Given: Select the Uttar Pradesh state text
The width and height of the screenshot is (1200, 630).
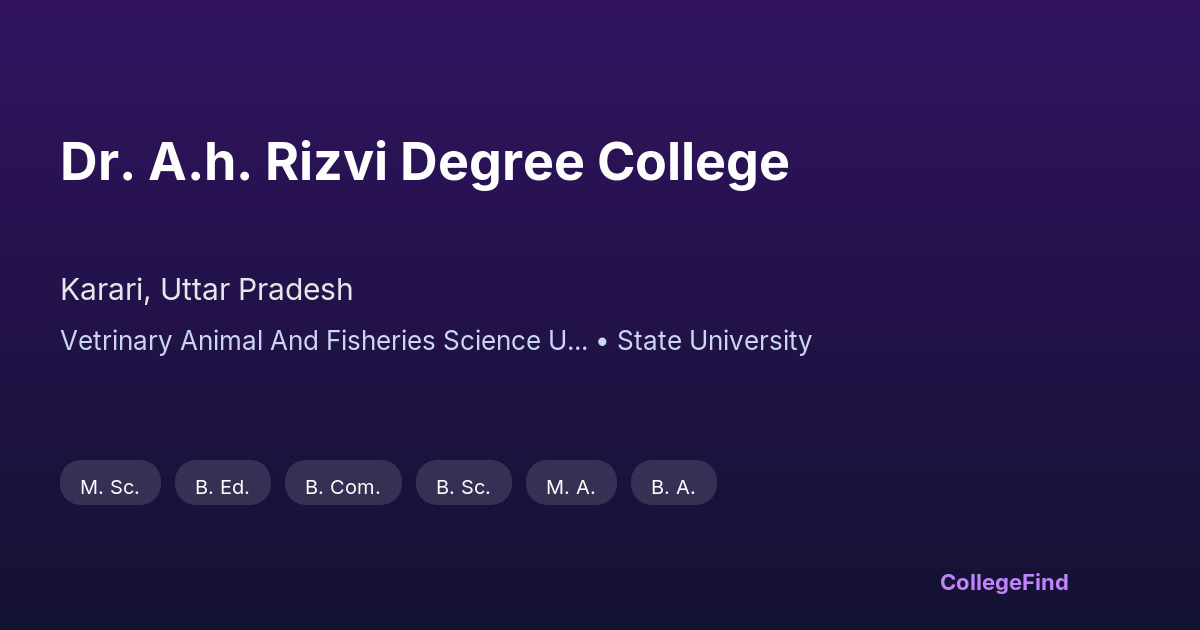Looking at the screenshot, I should coord(257,290).
